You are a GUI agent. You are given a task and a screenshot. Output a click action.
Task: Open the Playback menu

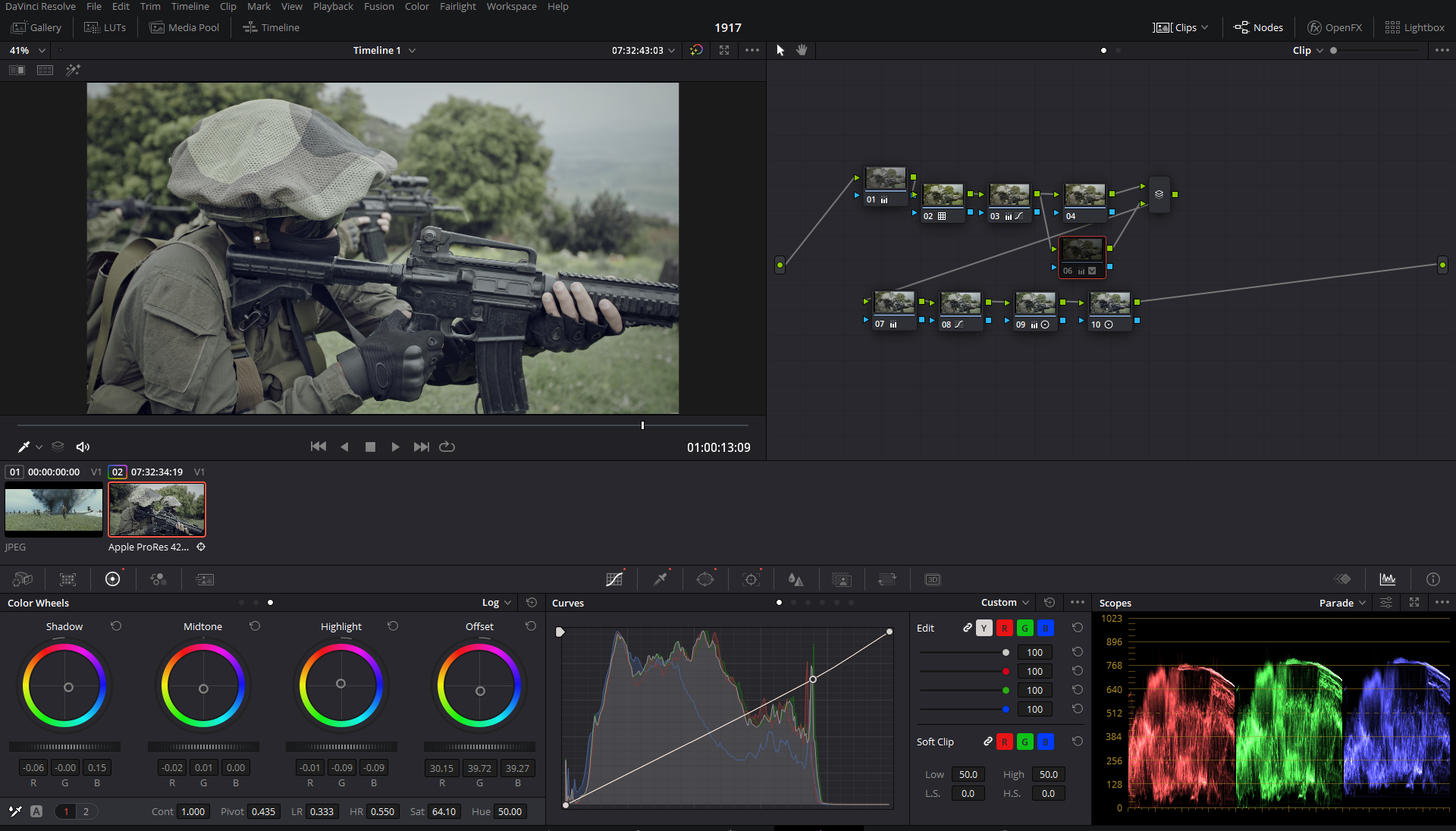tap(333, 6)
